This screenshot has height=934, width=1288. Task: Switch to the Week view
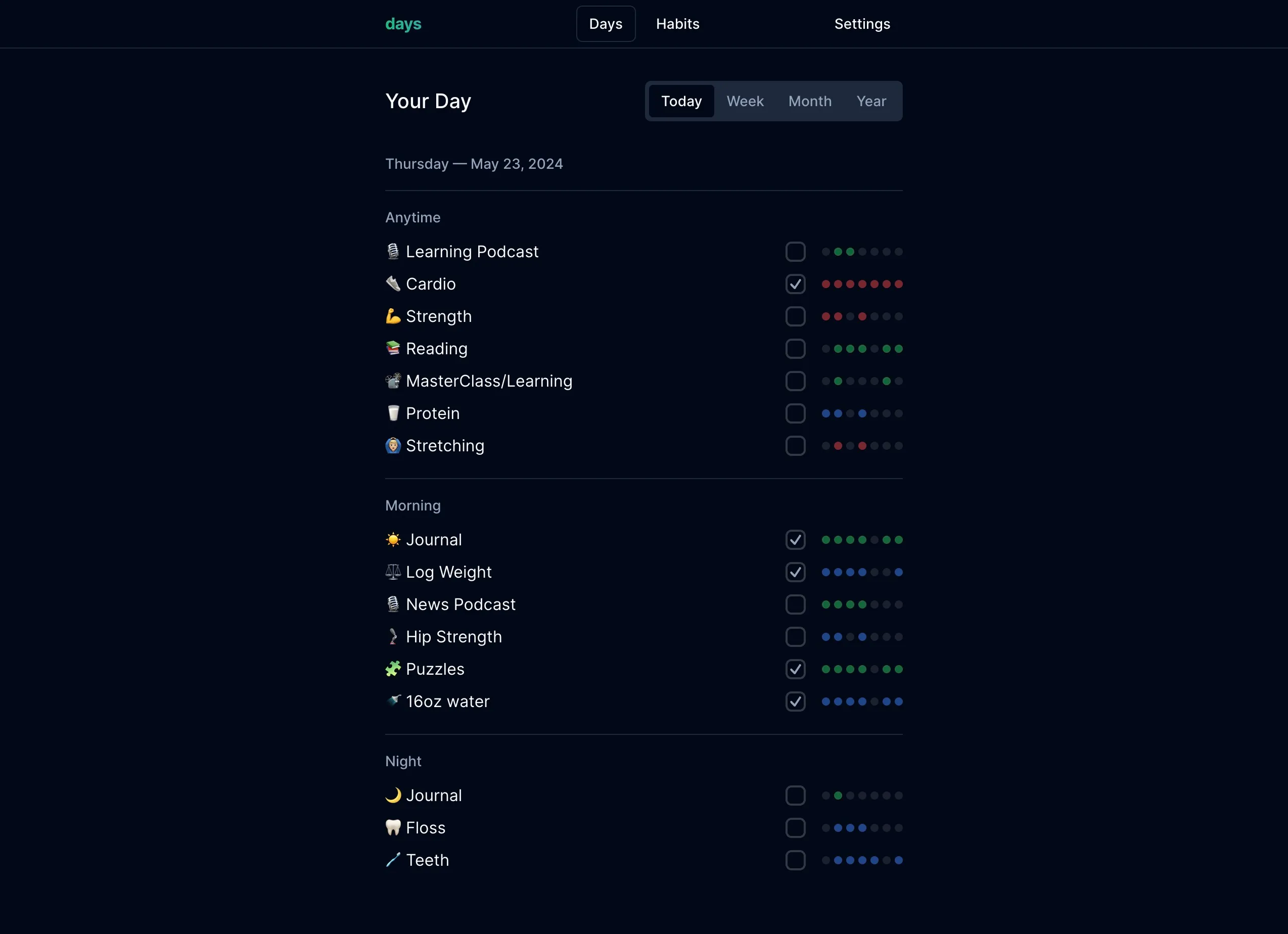(x=745, y=101)
